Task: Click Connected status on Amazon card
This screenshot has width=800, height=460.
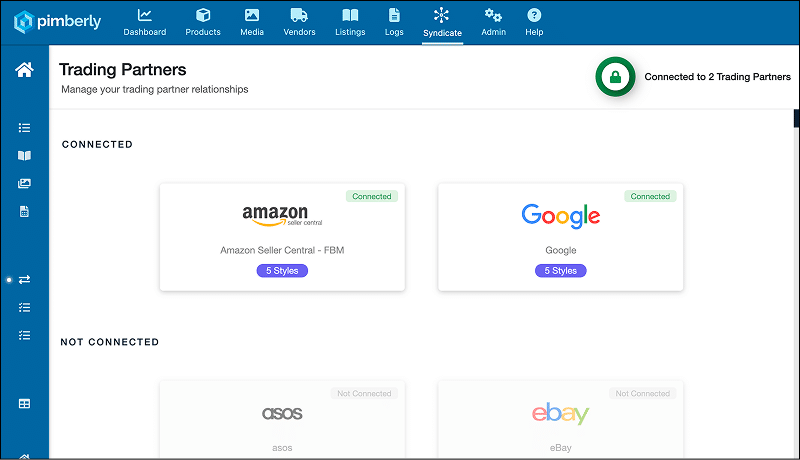Action: 372,196
